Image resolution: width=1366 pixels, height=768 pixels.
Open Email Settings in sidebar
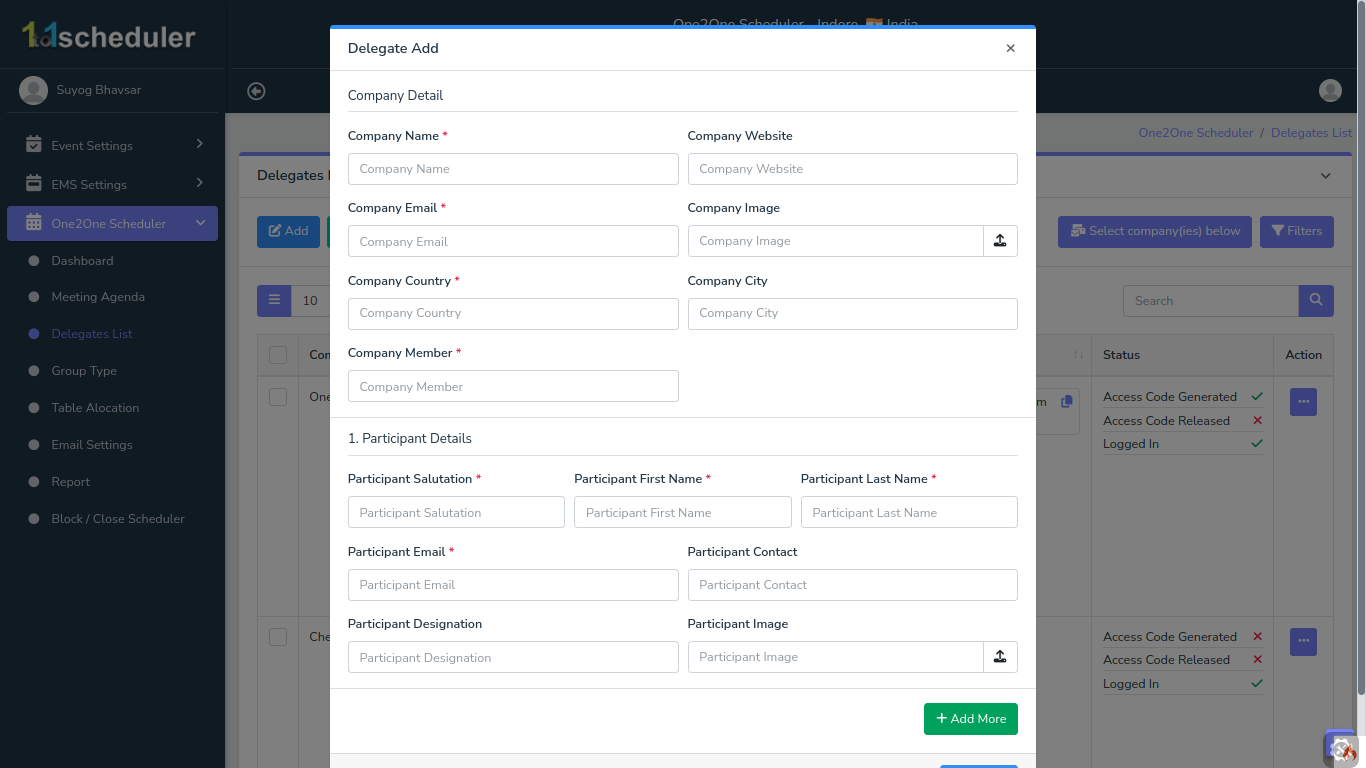click(x=92, y=445)
